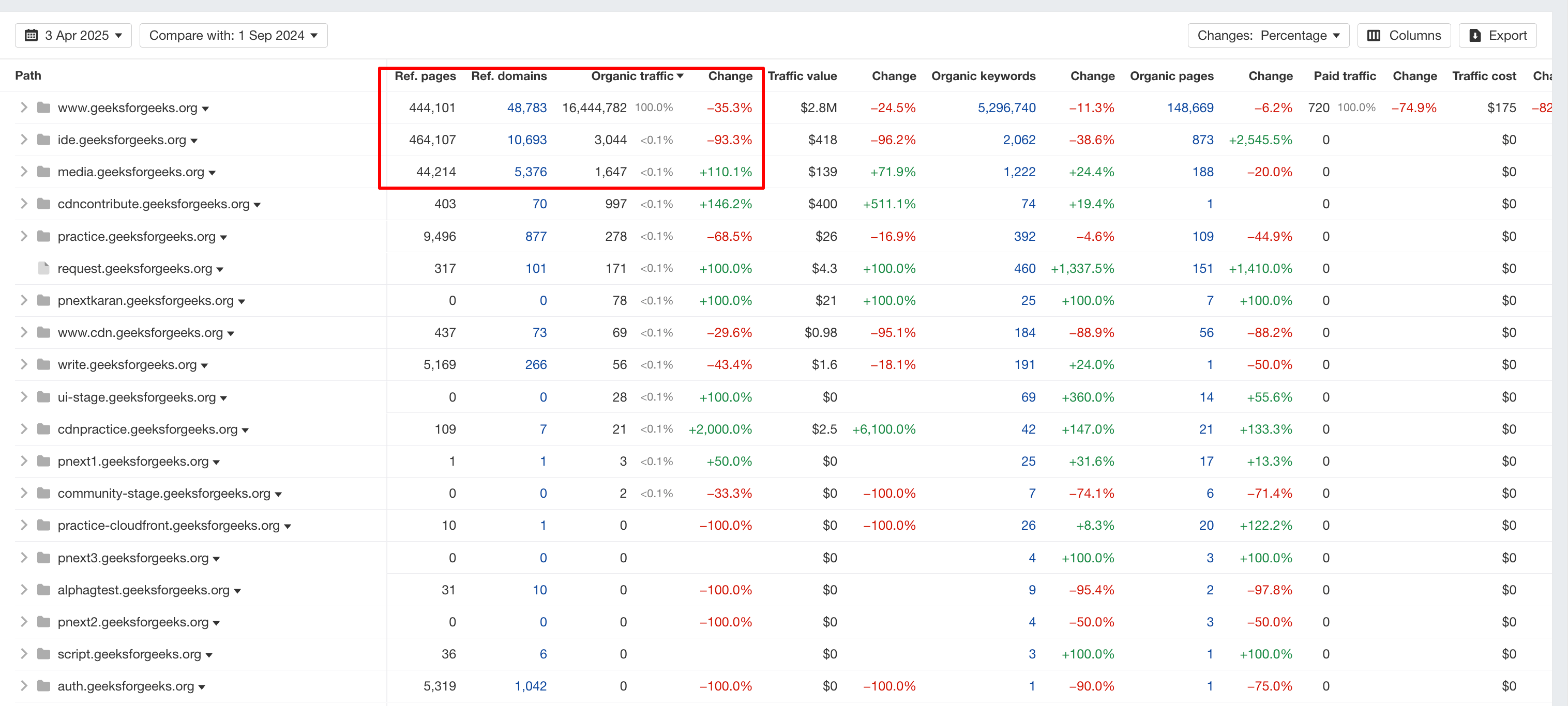Expand www.geeksforgeeks.org row chevron
Image resolution: width=1568 pixels, height=706 pixels.
click(24, 108)
